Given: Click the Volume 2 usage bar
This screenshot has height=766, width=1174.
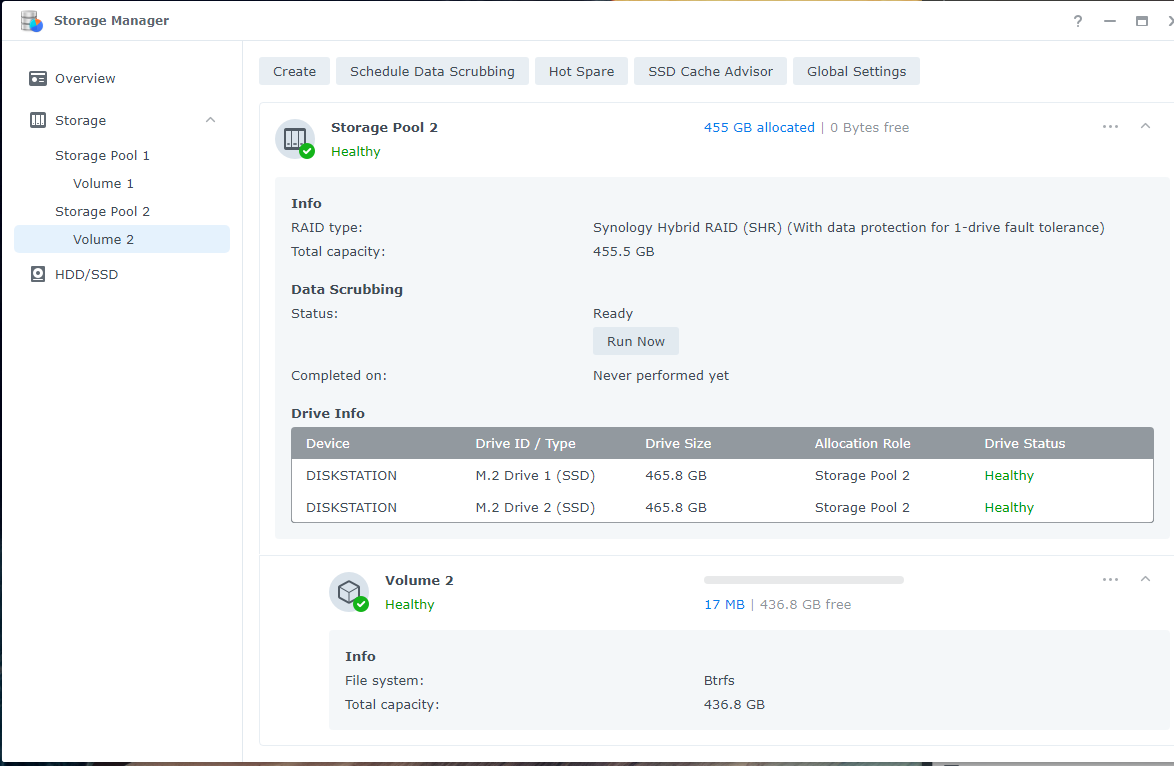Looking at the screenshot, I should [x=803, y=580].
